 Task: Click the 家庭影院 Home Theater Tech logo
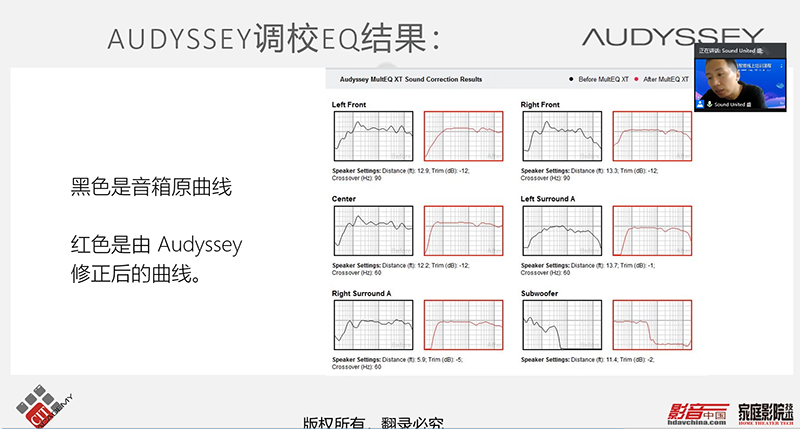click(x=766, y=414)
